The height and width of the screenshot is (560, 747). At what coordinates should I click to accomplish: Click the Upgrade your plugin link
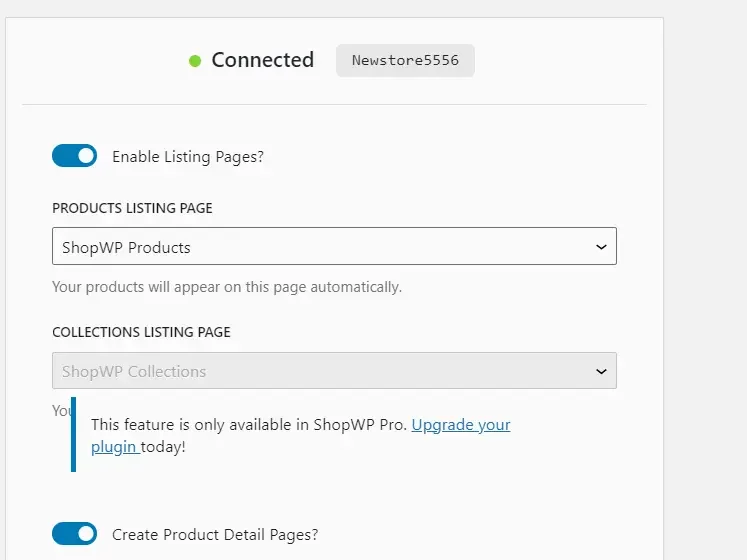tap(301, 436)
